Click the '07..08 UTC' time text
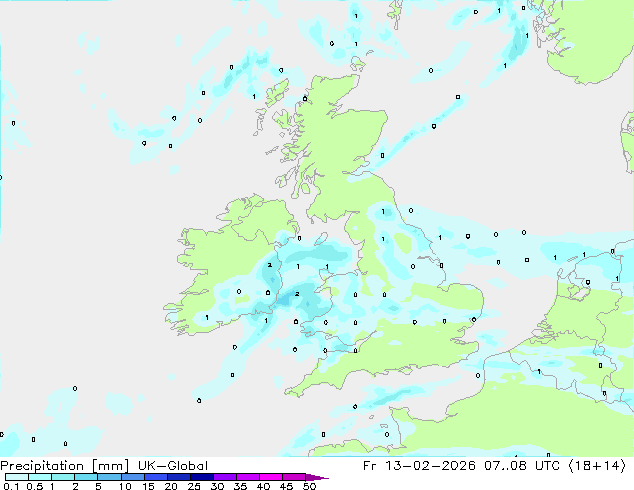The image size is (634, 490). (x=522, y=466)
